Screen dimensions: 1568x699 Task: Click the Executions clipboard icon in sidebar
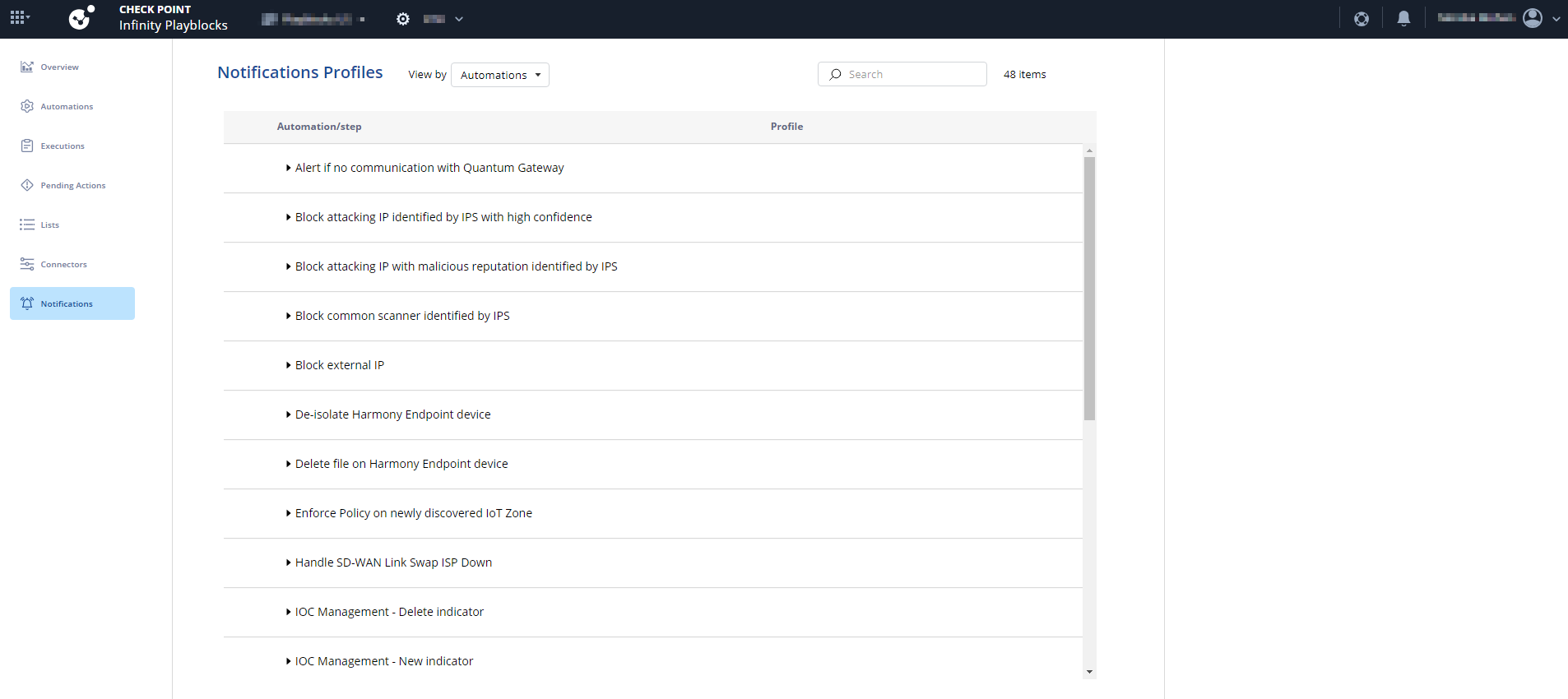27,146
